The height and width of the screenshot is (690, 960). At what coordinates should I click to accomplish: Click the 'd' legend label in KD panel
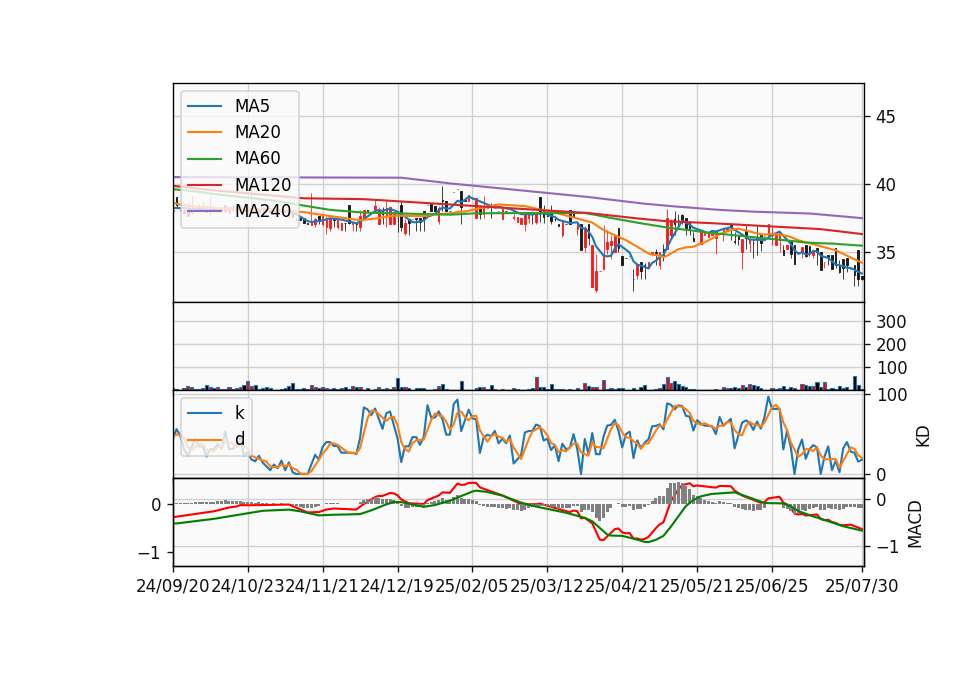pyautogui.click(x=239, y=439)
